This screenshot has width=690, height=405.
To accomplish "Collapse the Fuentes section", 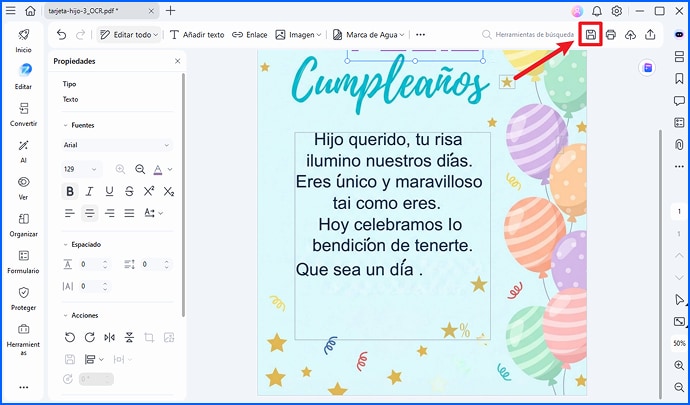I will (66, 125).
